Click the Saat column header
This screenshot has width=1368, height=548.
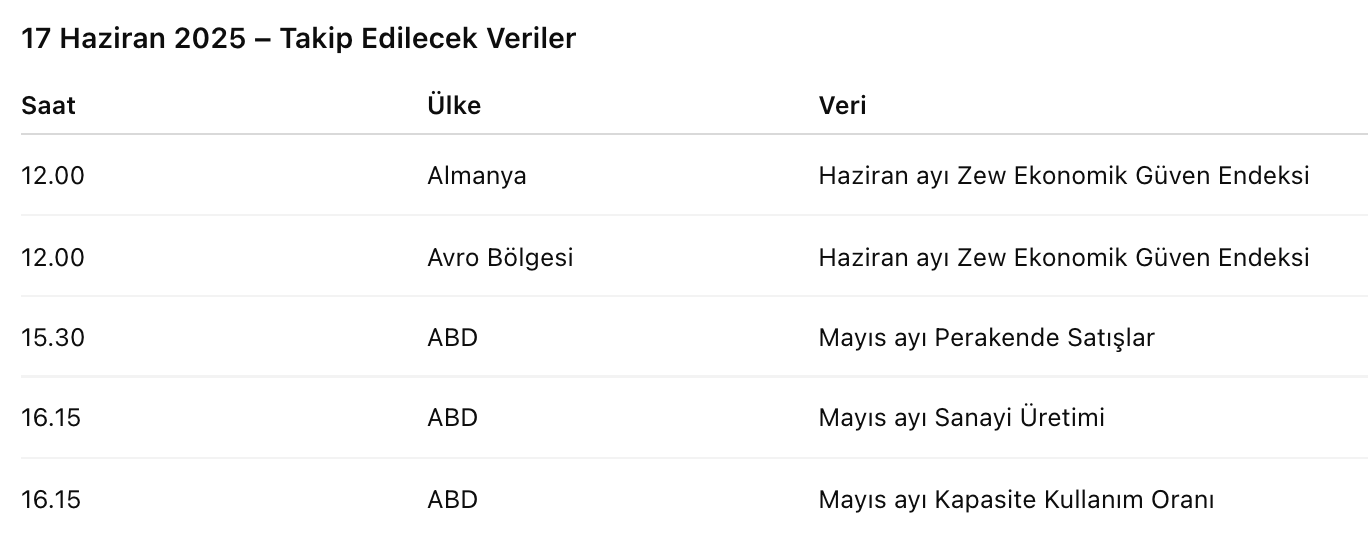[48, 105]
